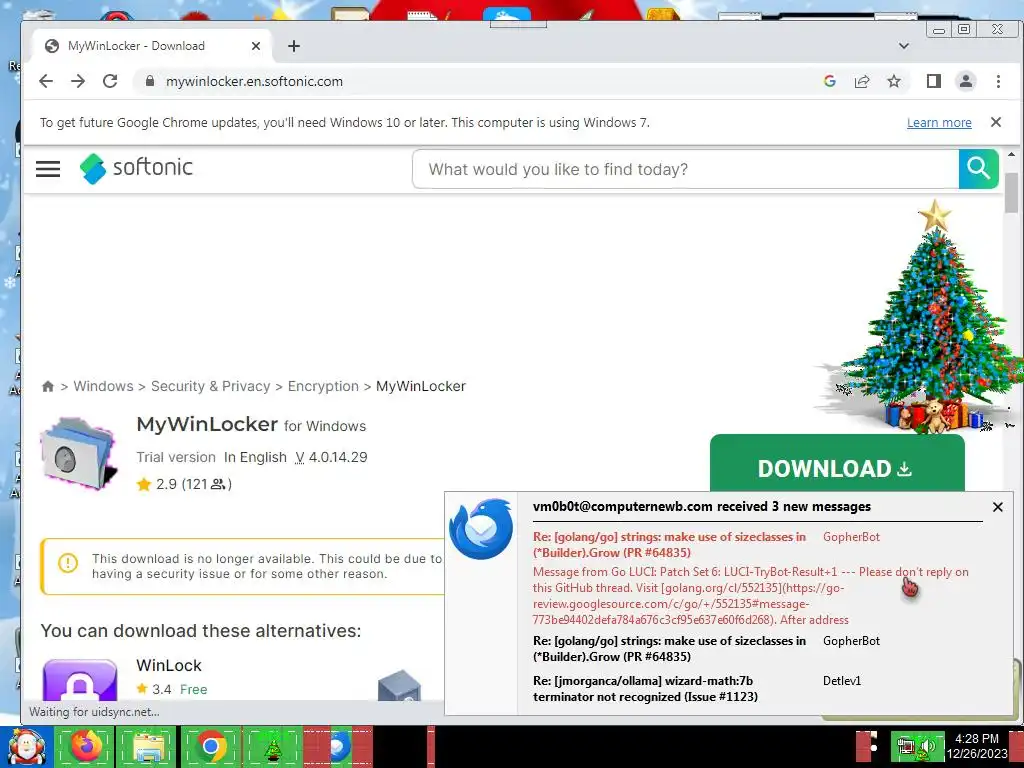Screen dimensions: 1024x768
Task: Click the MyWinLocker app icon
Action: 78,455
